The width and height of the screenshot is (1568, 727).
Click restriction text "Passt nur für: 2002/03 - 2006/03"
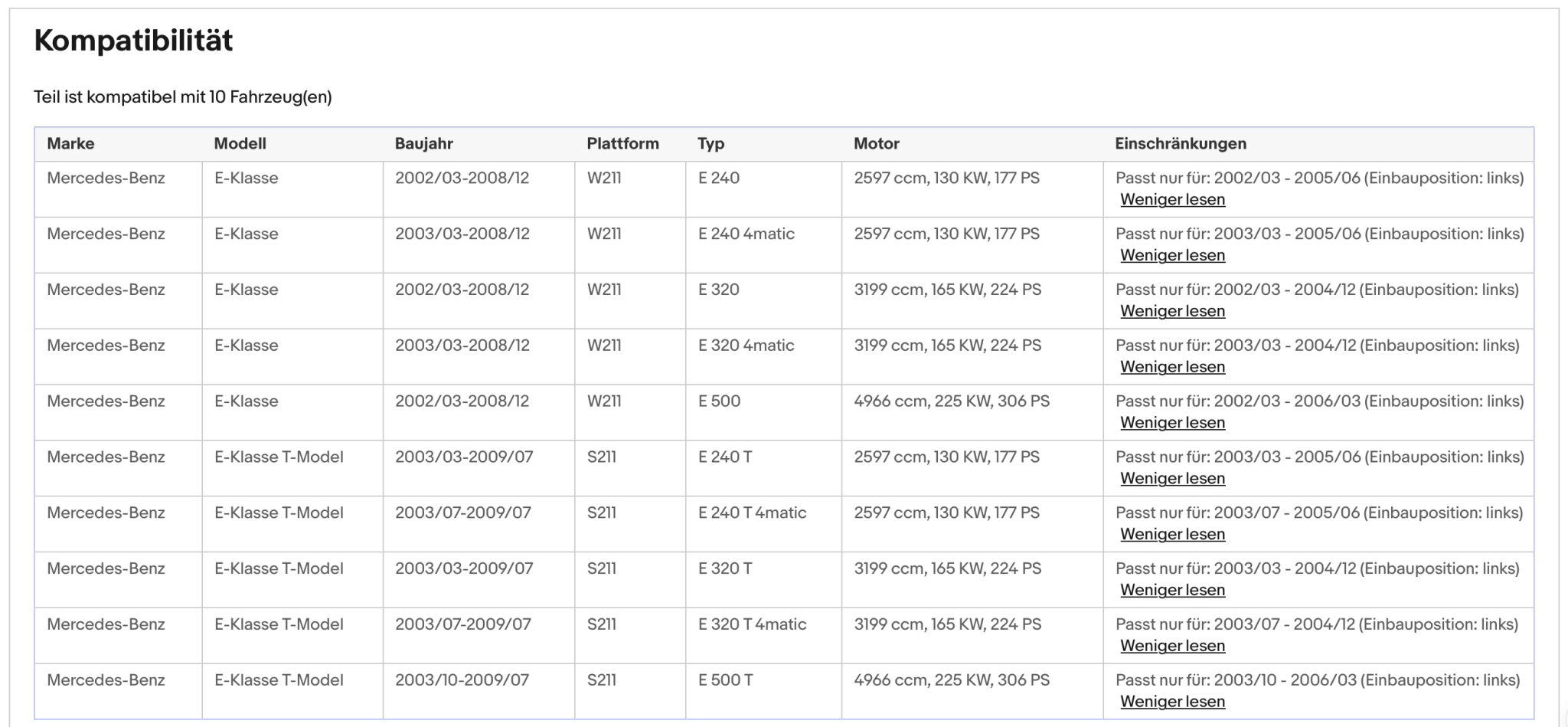pyautogui.click(x=1238, y=401)
